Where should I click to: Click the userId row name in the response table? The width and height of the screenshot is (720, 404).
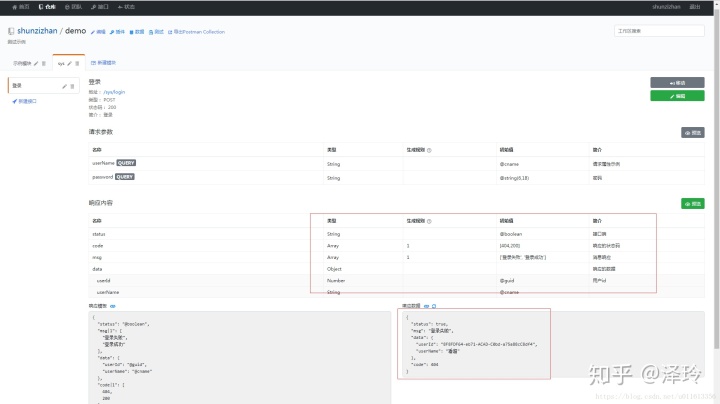(103, 281)
